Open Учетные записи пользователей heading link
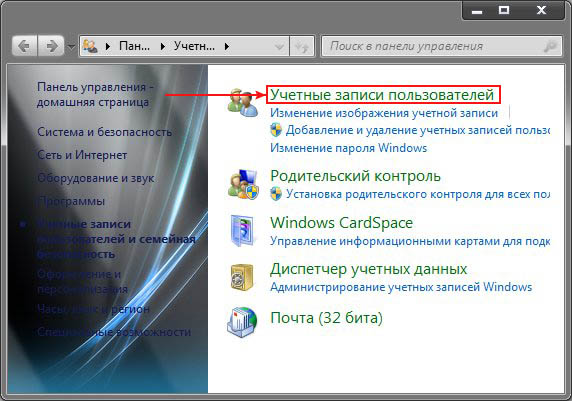The height and width of the screenshot is (401, 572). 382,95
